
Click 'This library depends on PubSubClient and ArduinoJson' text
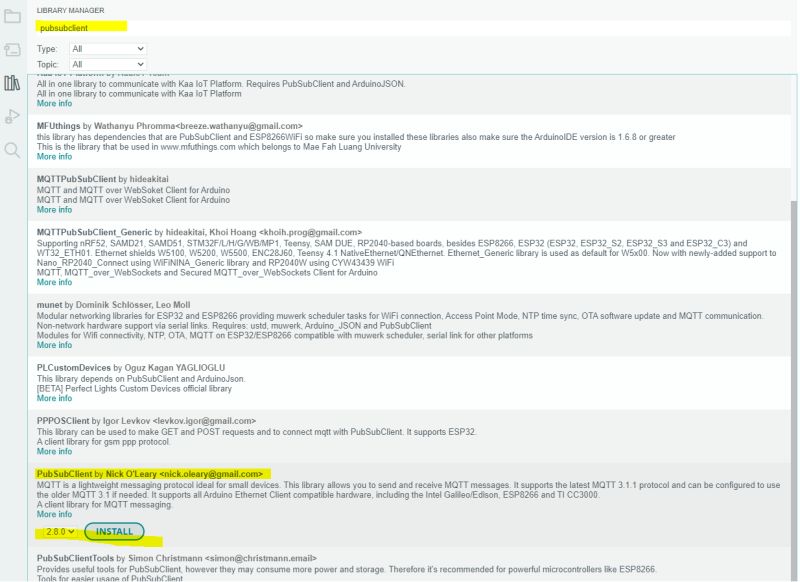(141, 379)
